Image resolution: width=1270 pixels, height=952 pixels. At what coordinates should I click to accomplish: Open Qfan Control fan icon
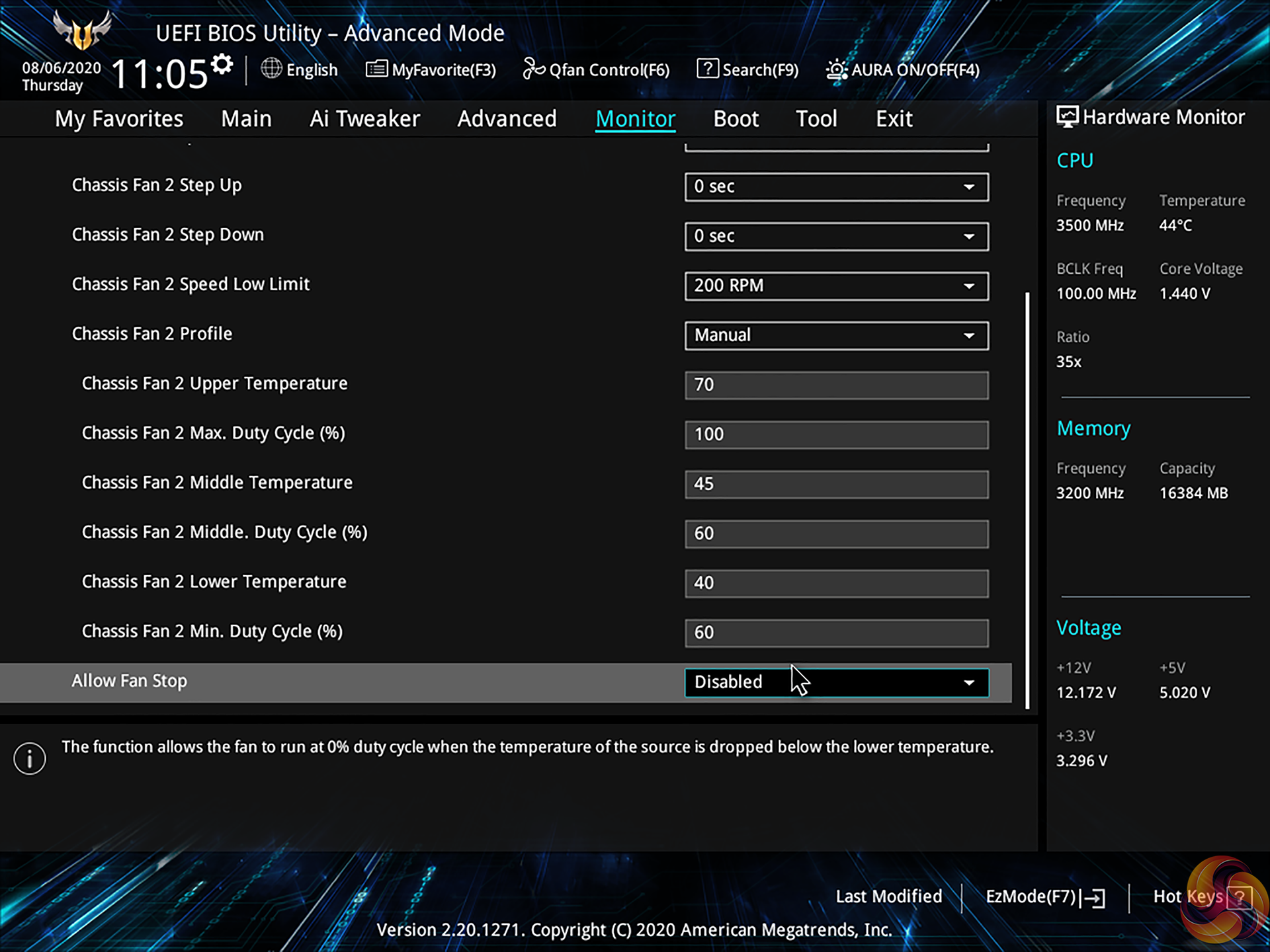pyautogui.click(x=533, y=69)
